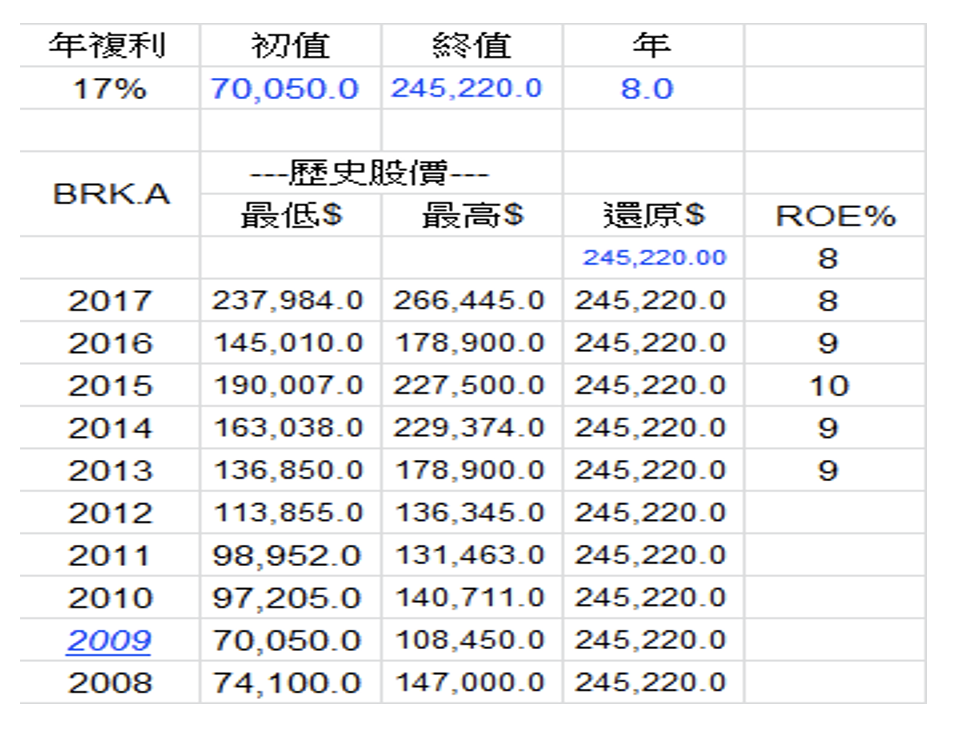Select the 還原$ column header
Image resolution: width=962 pixels, height=746 pixels.
pos(654,215)
